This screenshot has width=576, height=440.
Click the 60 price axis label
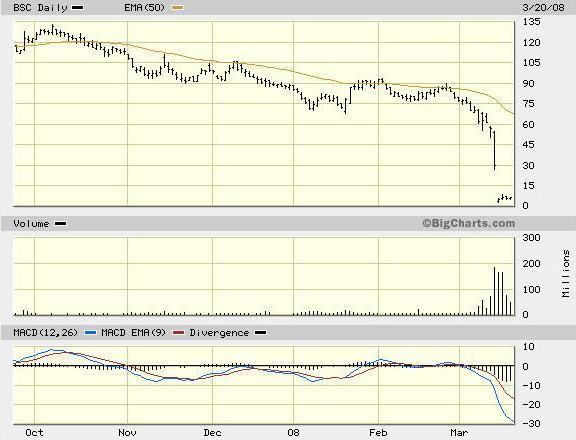click(x=529, y=125)
